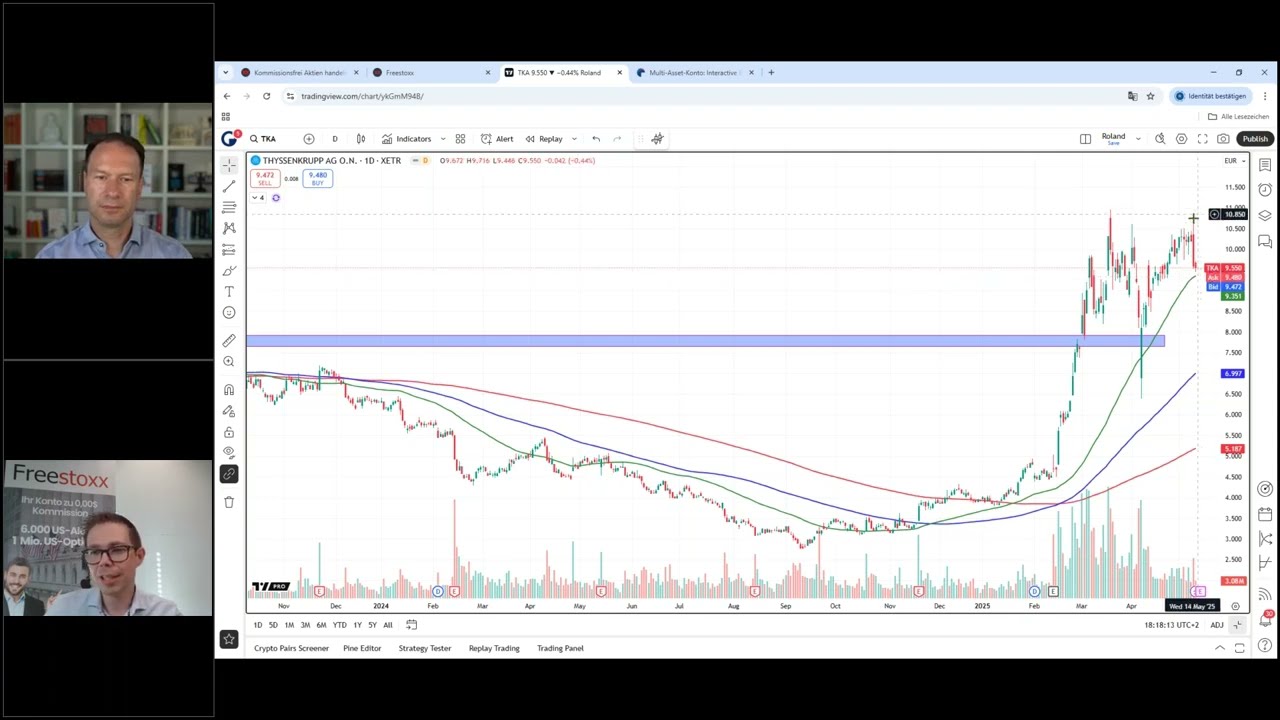
Task: Open the TKA symbol search
Action: 263,139
